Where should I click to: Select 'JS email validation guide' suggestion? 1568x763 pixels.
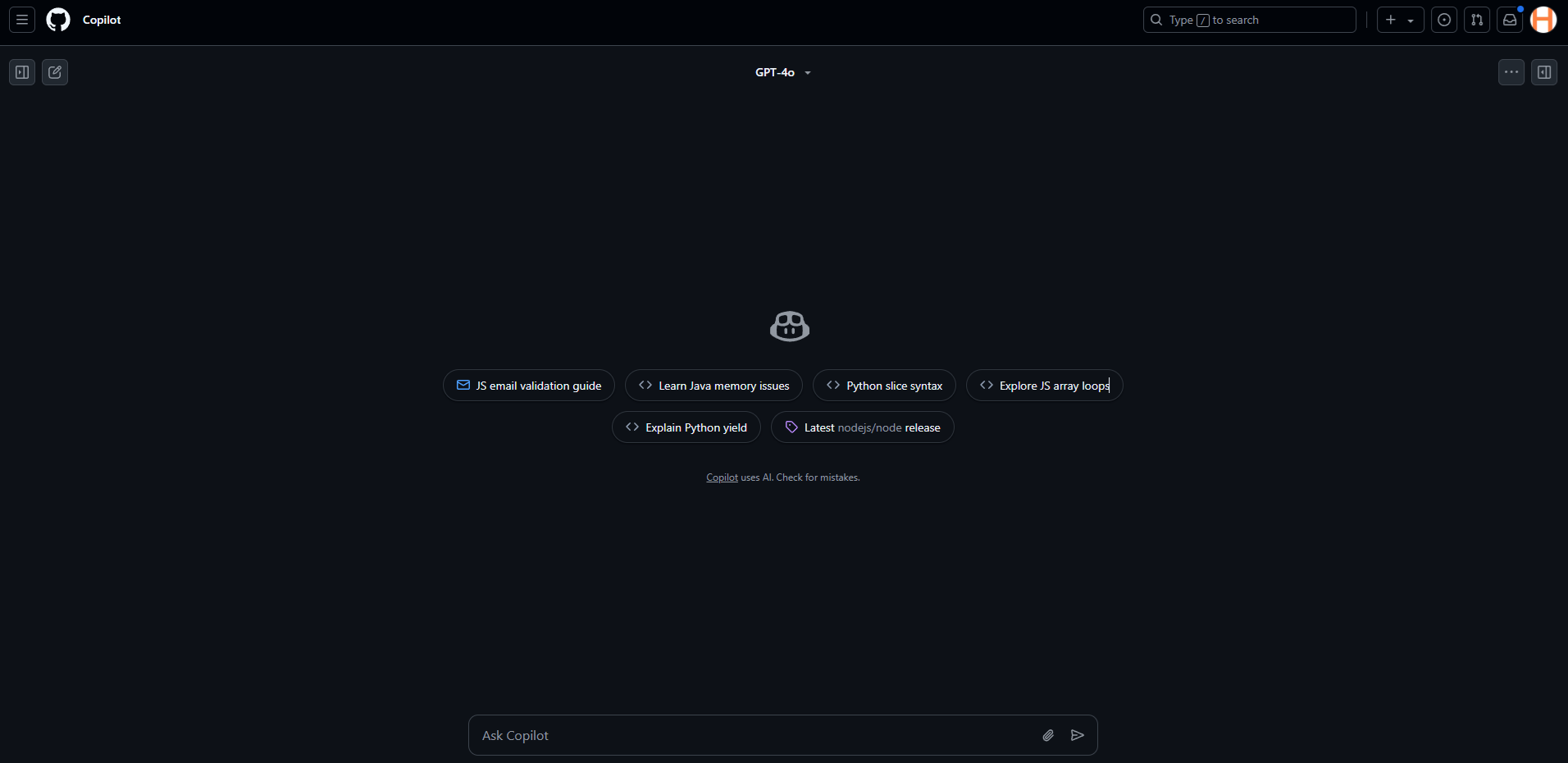tap(529, 386)
